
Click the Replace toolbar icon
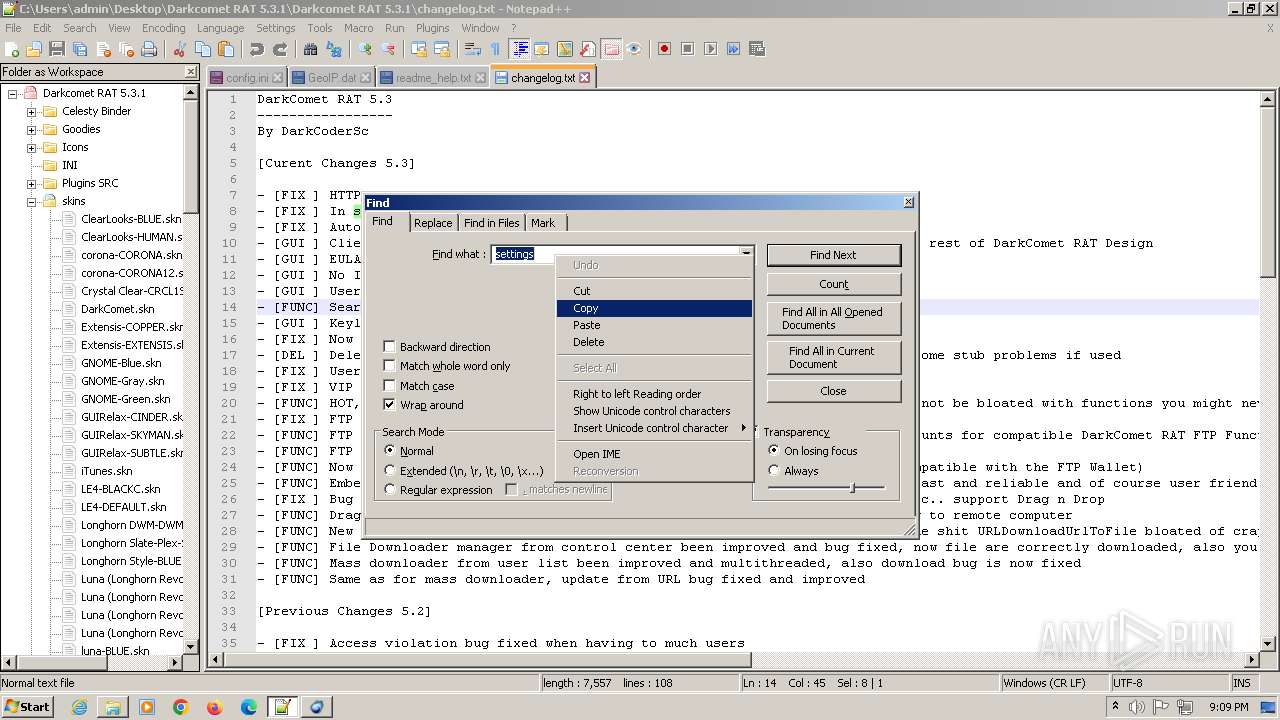[x=334, y=49]
